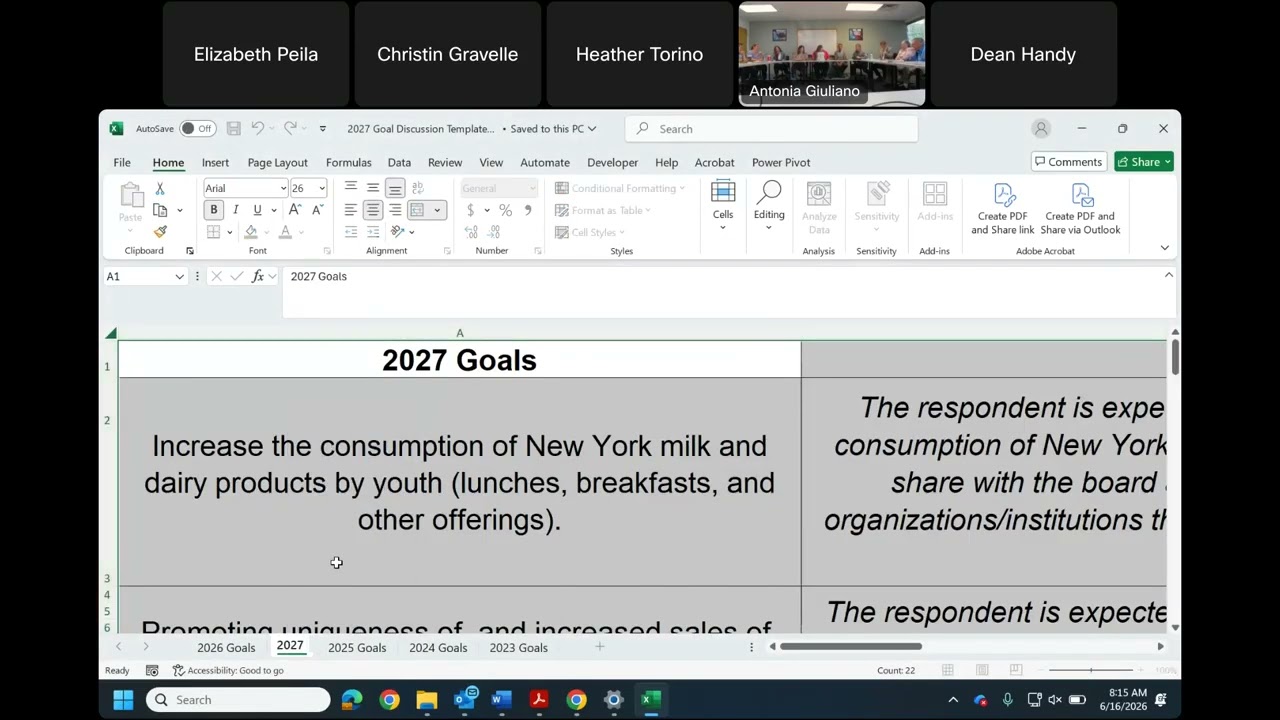Viewport: 1280px width, 720px height.
Task: Open Outlook from the Windows taskbar
Action: pyautogui.click(x=465, y=700)
